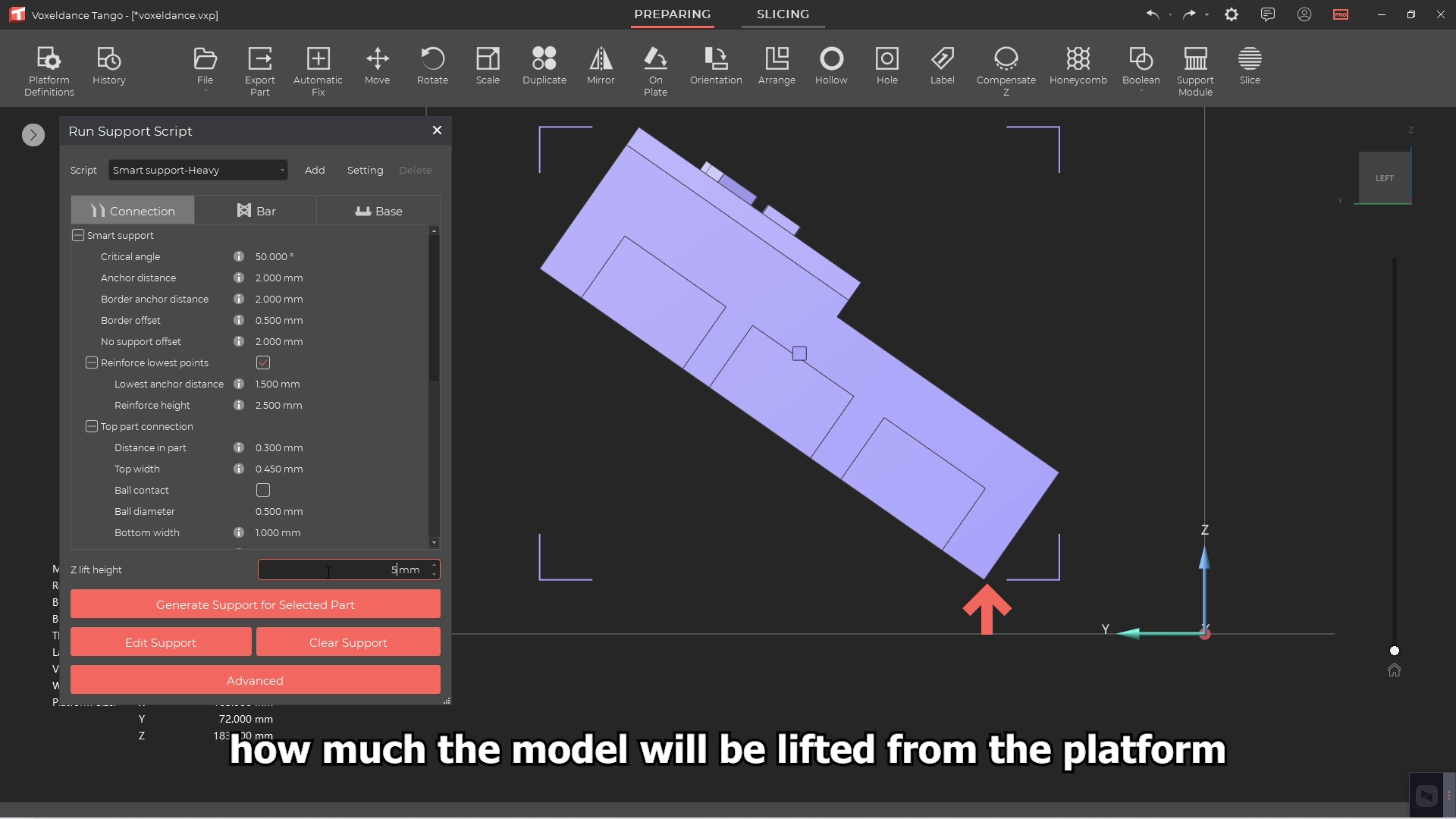Viewport: 1456px width, 819px height.
Task: Enable Ball contact
Action: pos(263,490)
